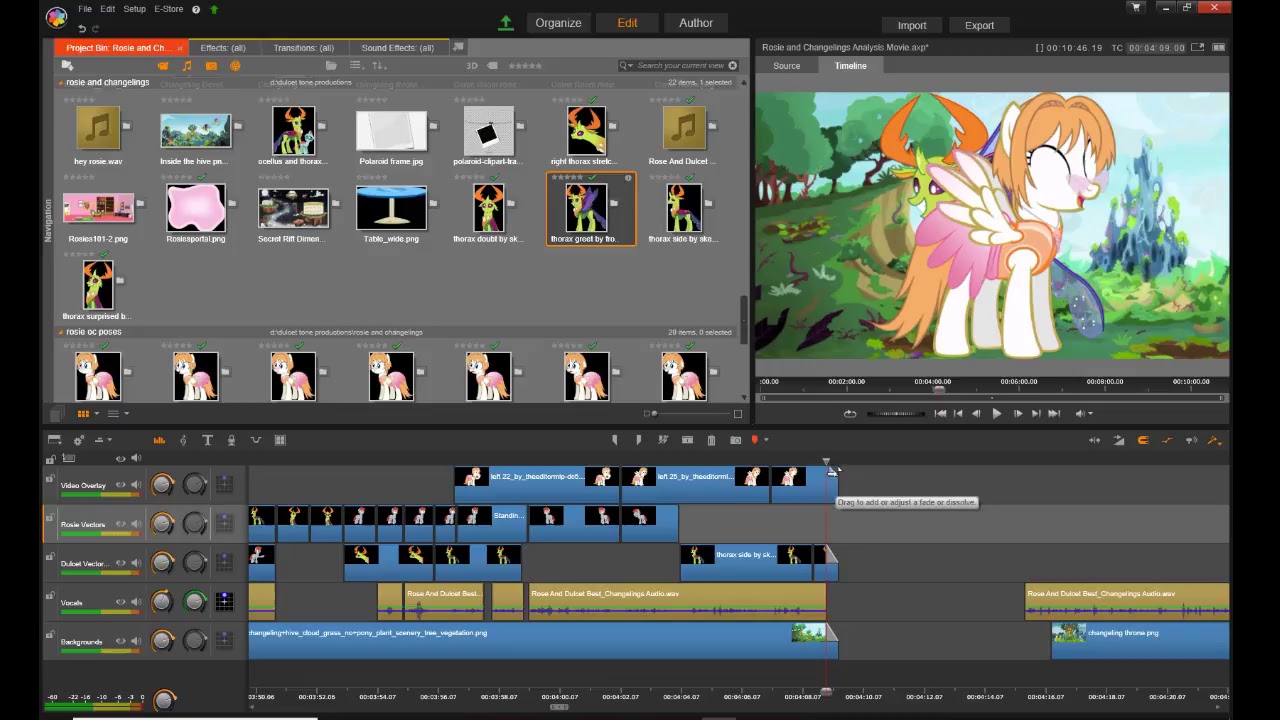Toggle volume keyframe editing icon
The height and width of the screenshot is (720, 1280).
coord(1167,440)
